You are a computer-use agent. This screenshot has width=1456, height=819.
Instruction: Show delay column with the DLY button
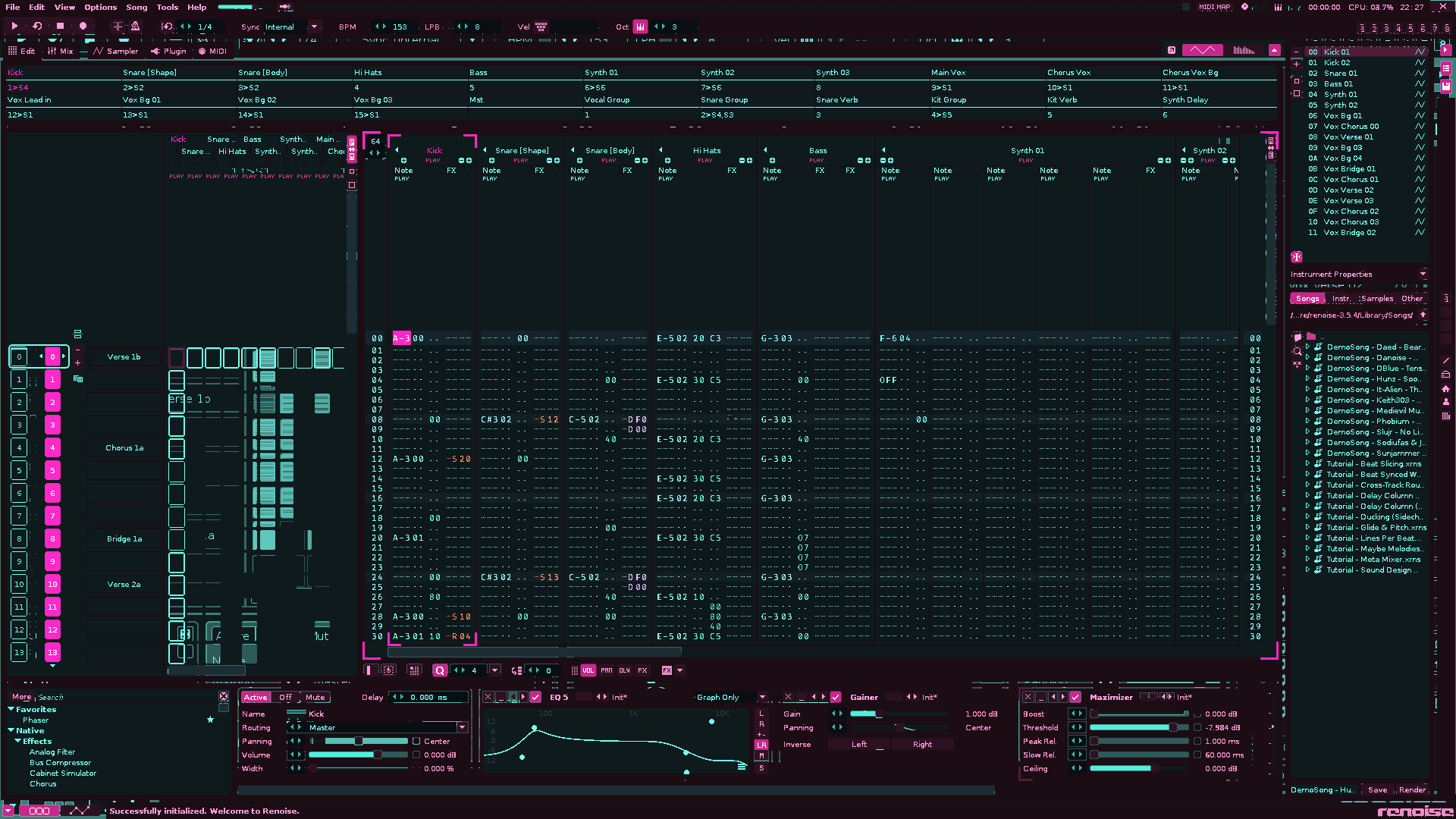[624, 670]
